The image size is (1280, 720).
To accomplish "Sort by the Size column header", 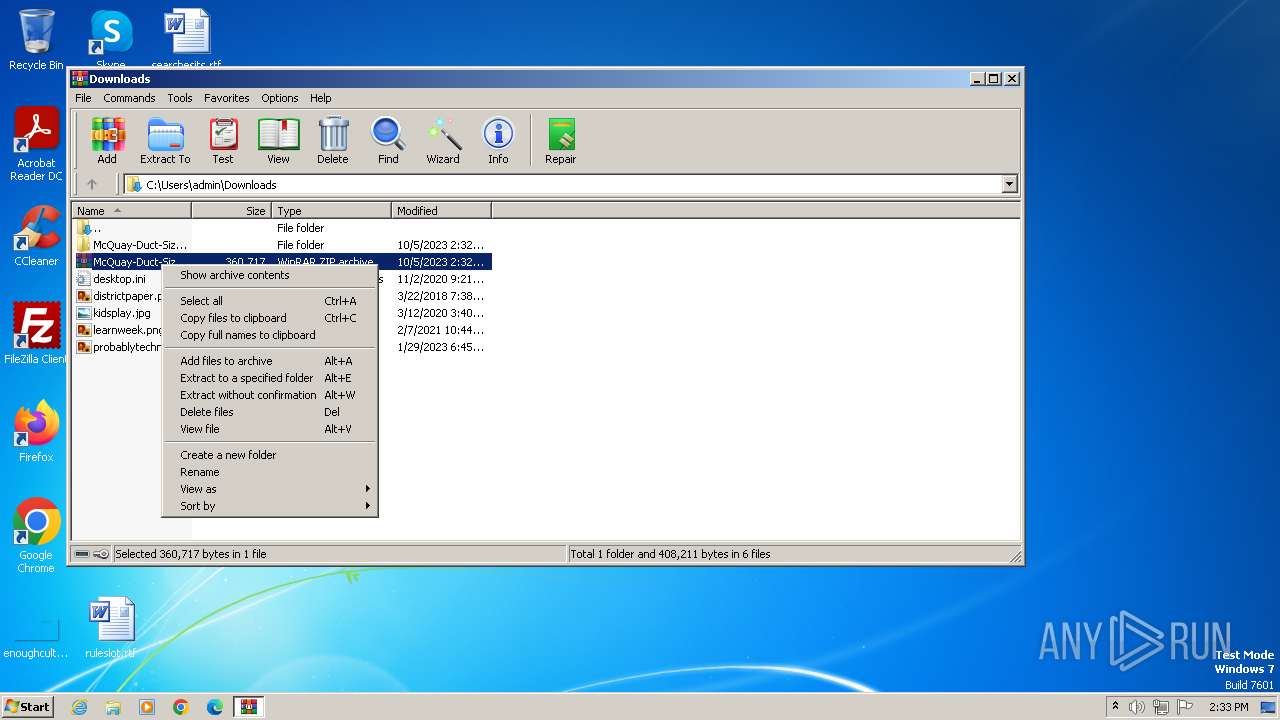I will click(231, 211).
